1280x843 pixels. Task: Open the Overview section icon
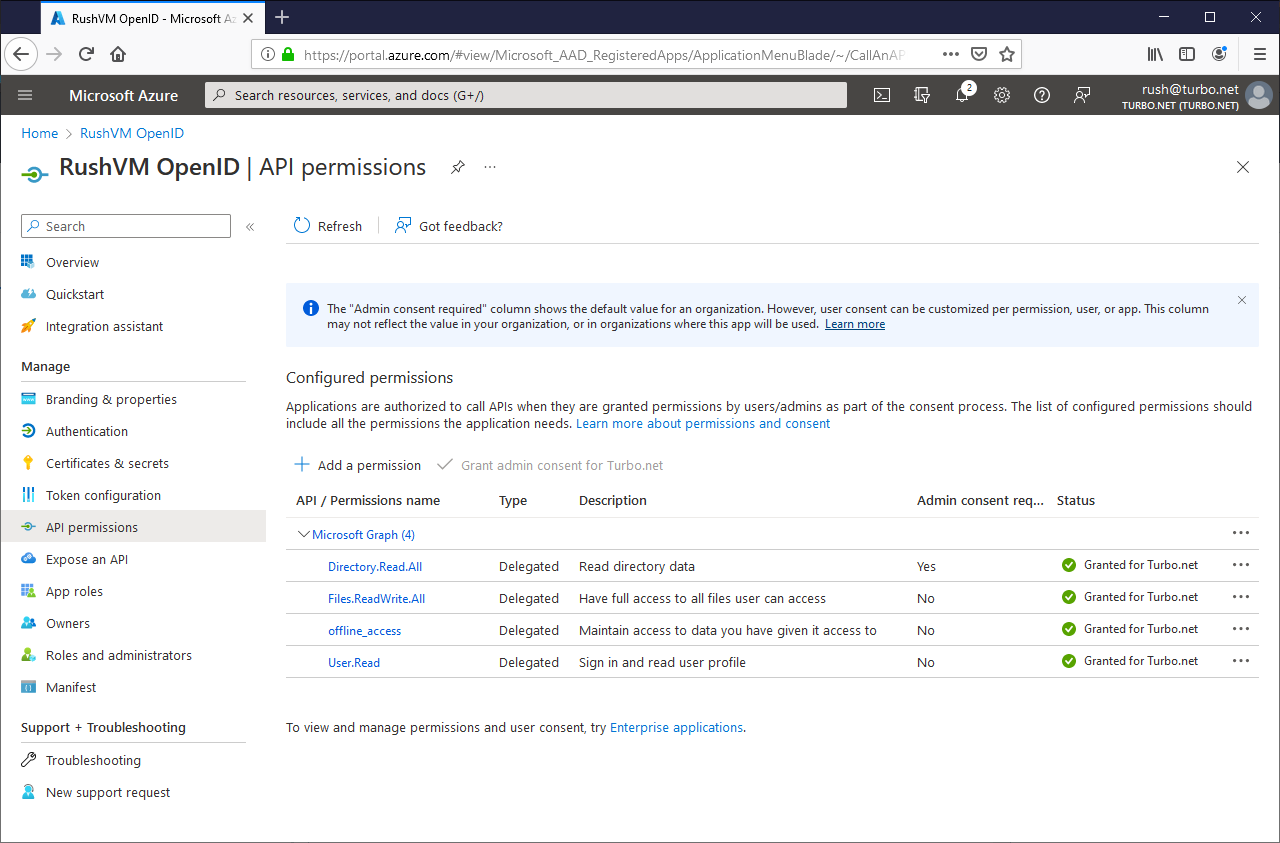[27, 262]
